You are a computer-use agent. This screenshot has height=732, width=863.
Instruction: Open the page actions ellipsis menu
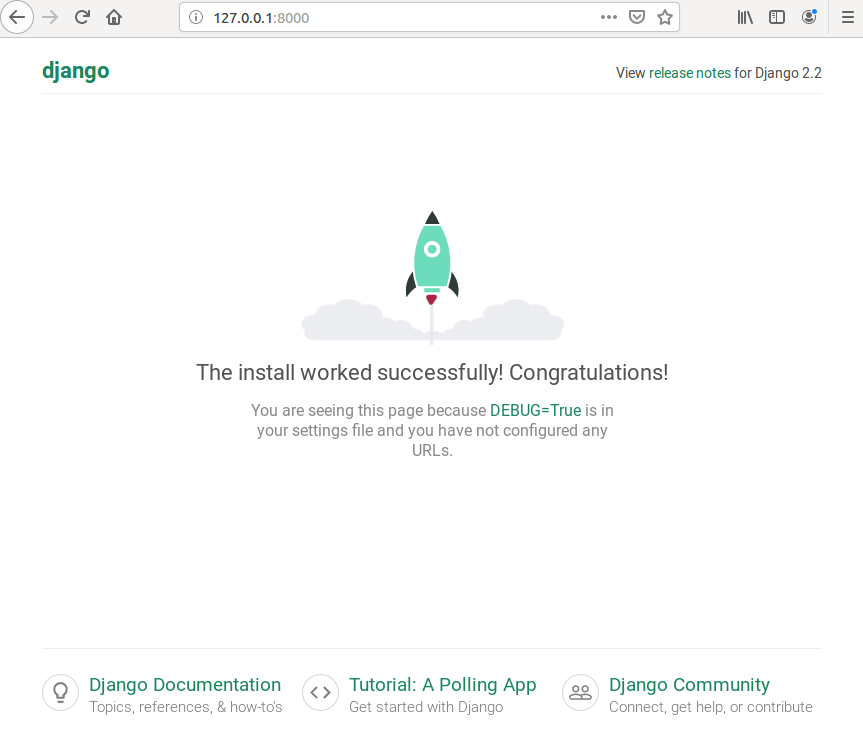coord(609,17)
